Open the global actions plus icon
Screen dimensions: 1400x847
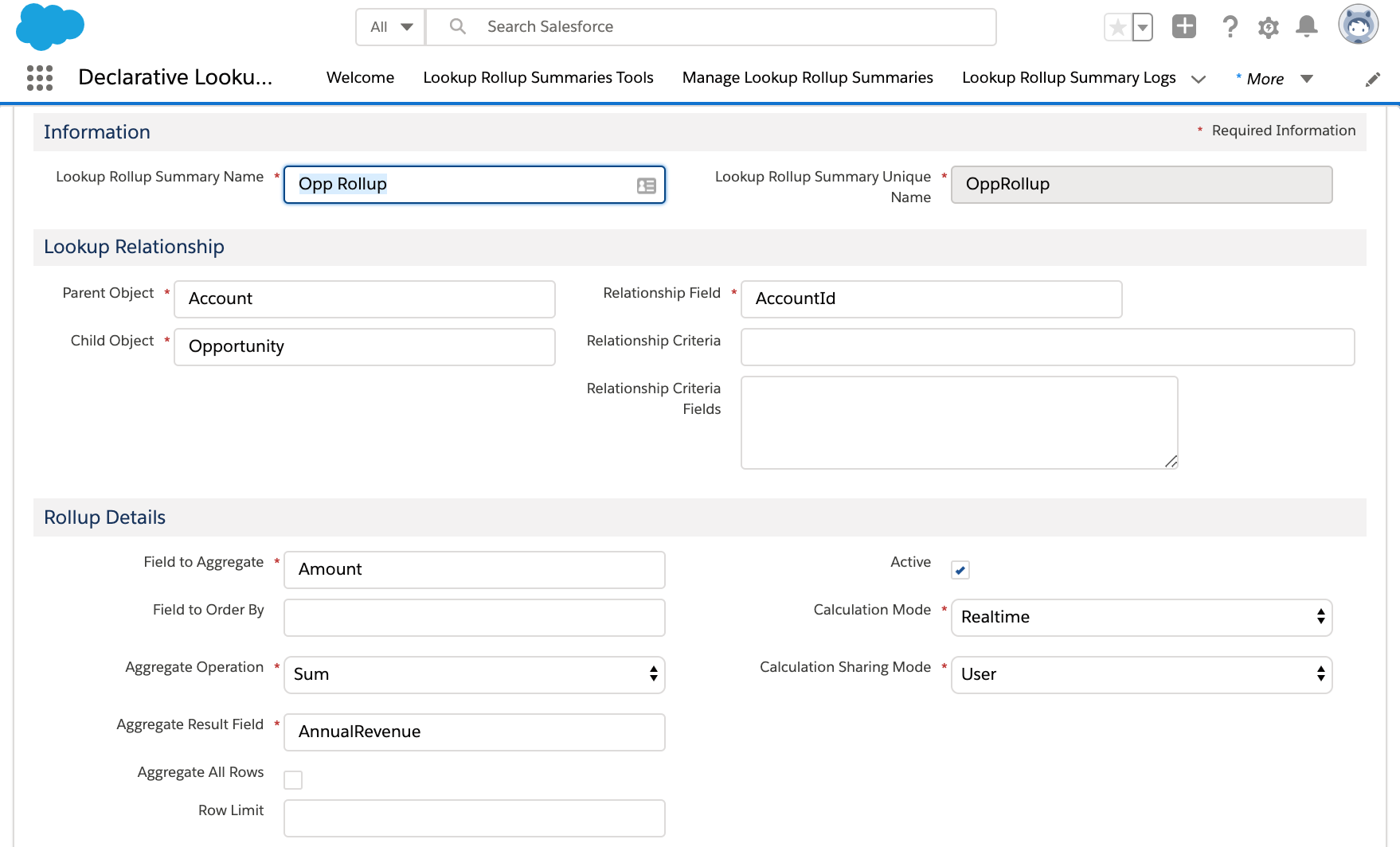pyautogui.click(x=1184, y=26)
